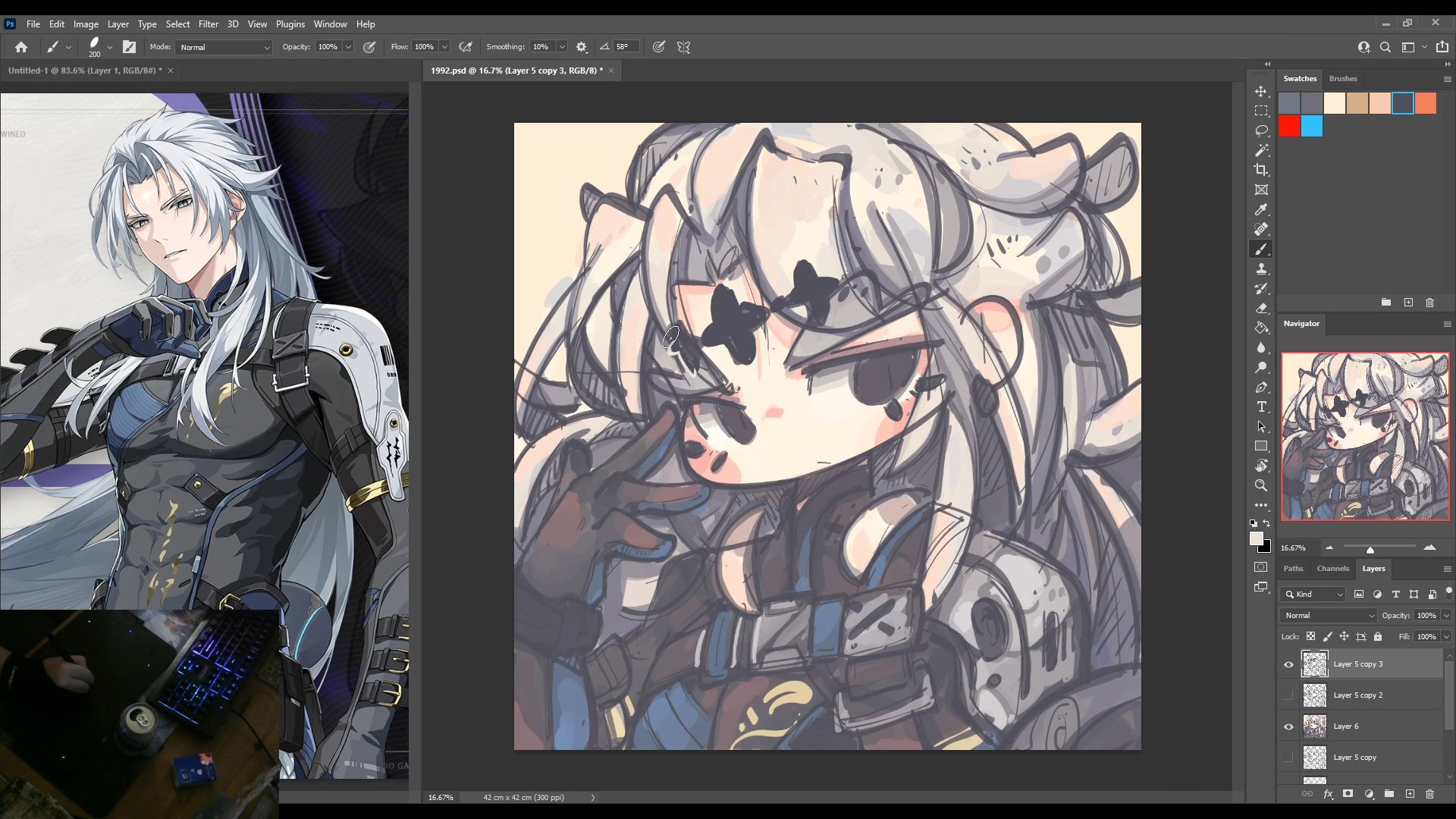Select the Healing Brush tool
Screen dimensions: 1456x819
(x=1261, y=229)
